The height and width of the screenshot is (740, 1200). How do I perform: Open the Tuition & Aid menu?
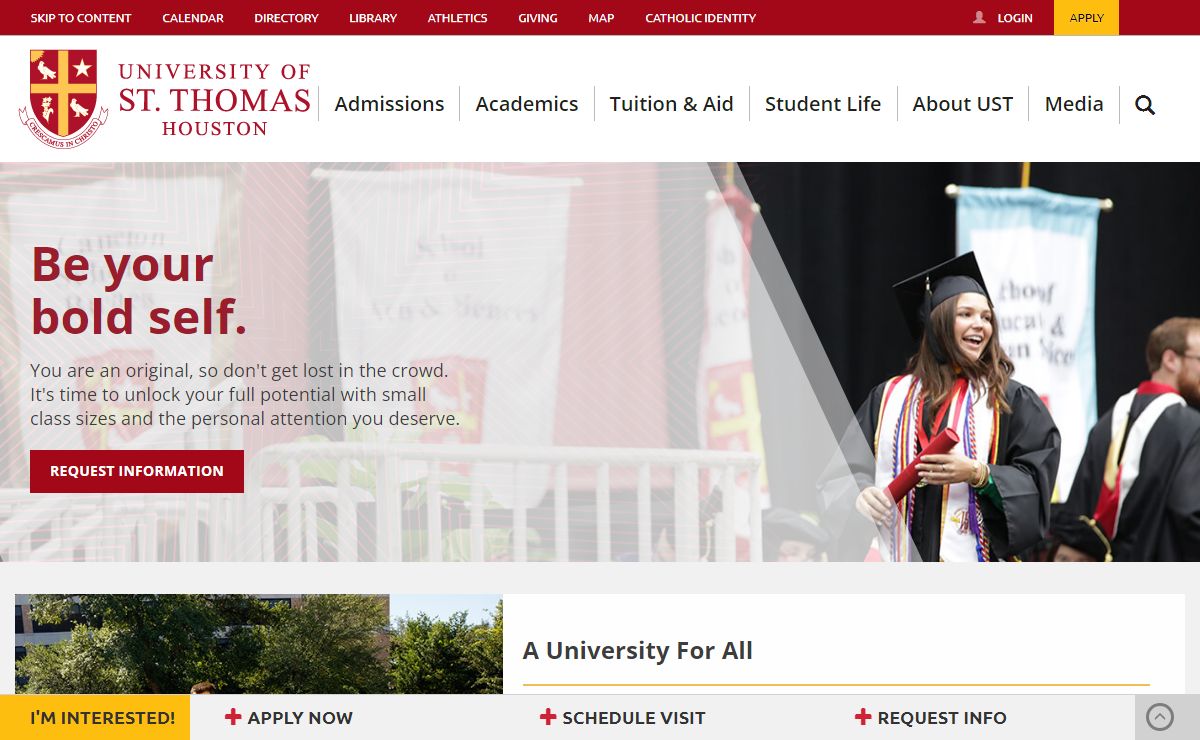pos(672,104)
